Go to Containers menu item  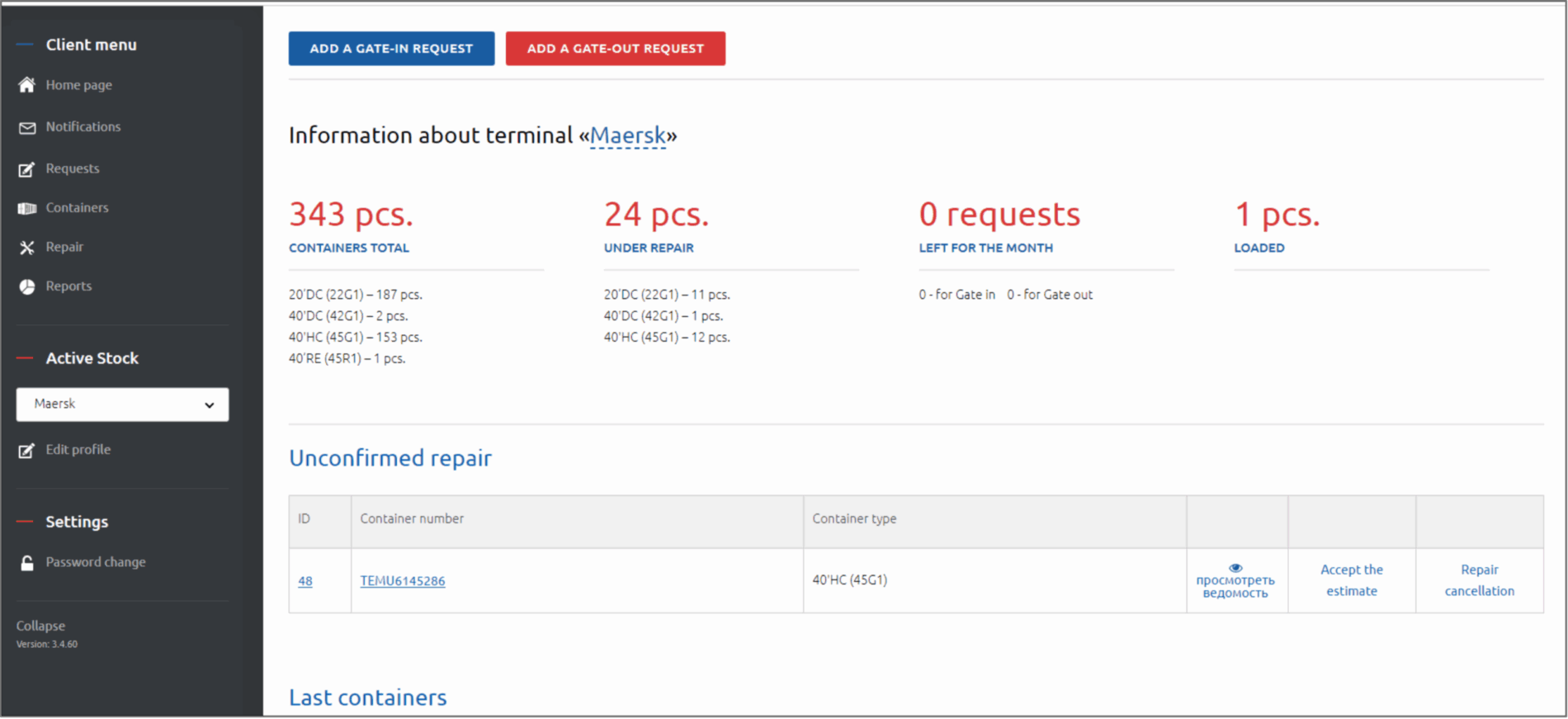[77, 207]
